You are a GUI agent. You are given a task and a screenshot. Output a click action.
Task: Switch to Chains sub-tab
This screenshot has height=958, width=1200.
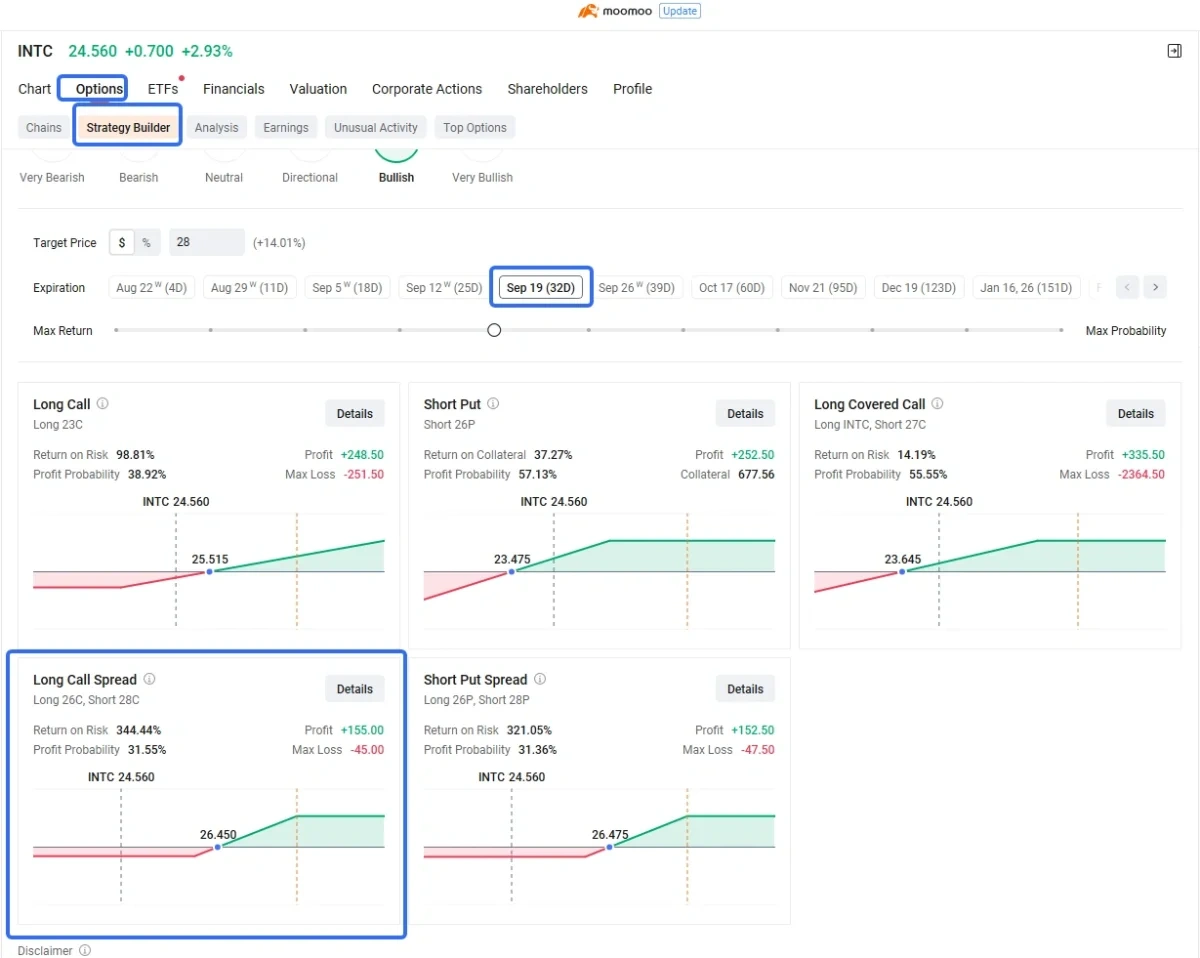point(44,128)
